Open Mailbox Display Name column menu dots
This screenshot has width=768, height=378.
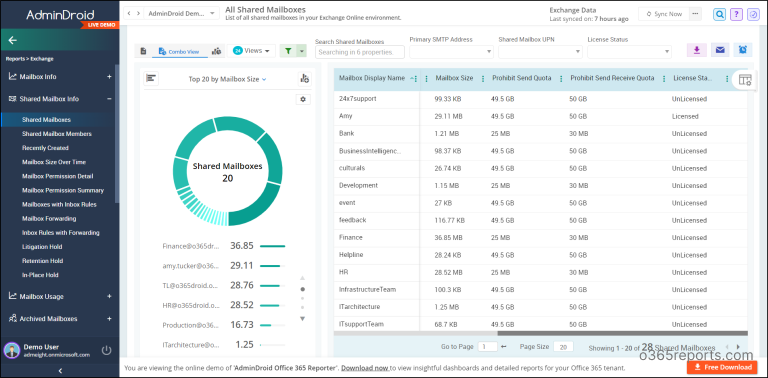pos(416,79)
